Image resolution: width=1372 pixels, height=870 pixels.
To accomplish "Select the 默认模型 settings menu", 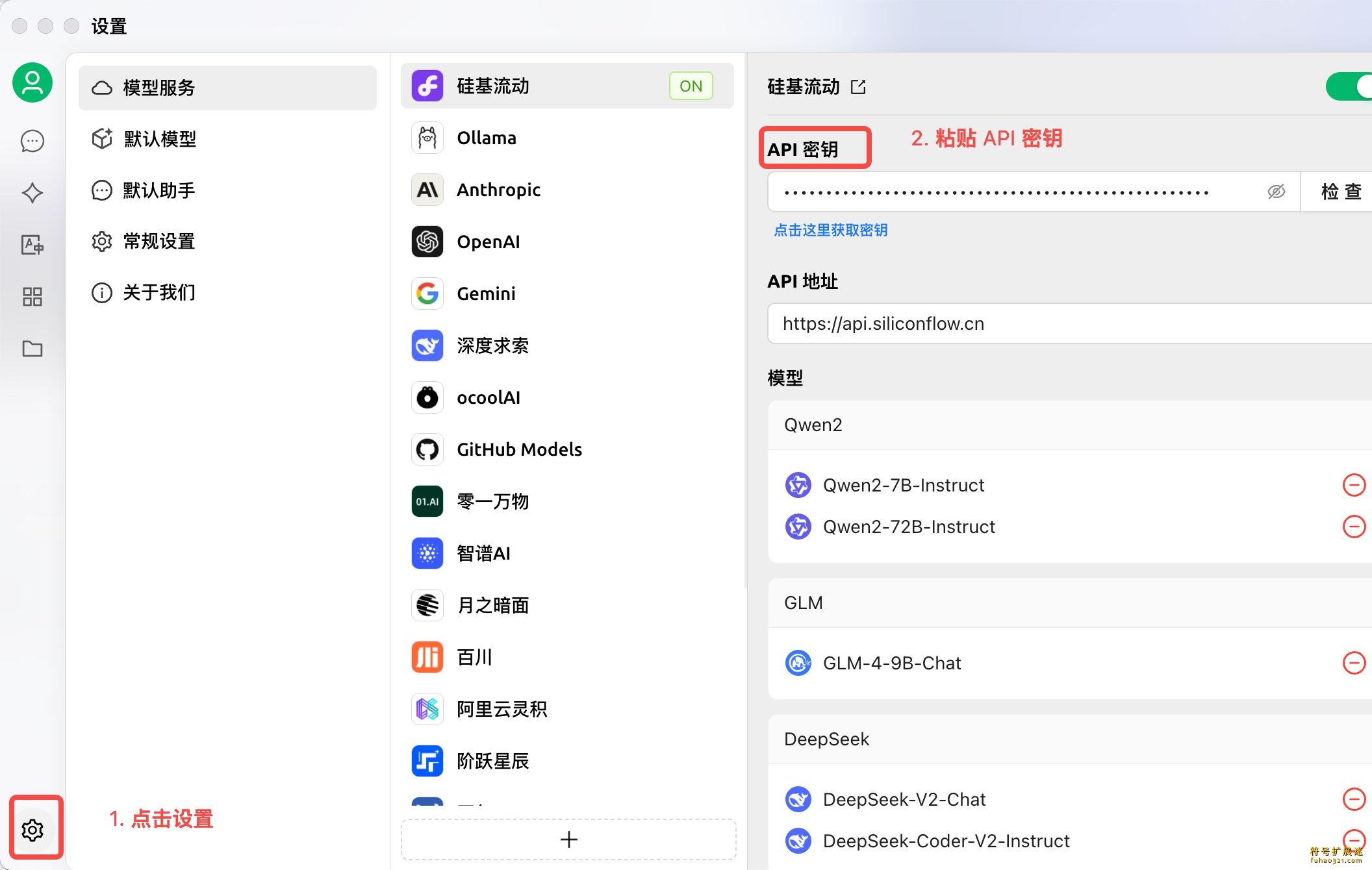I will pyautogui.click(x=227, y=139).
